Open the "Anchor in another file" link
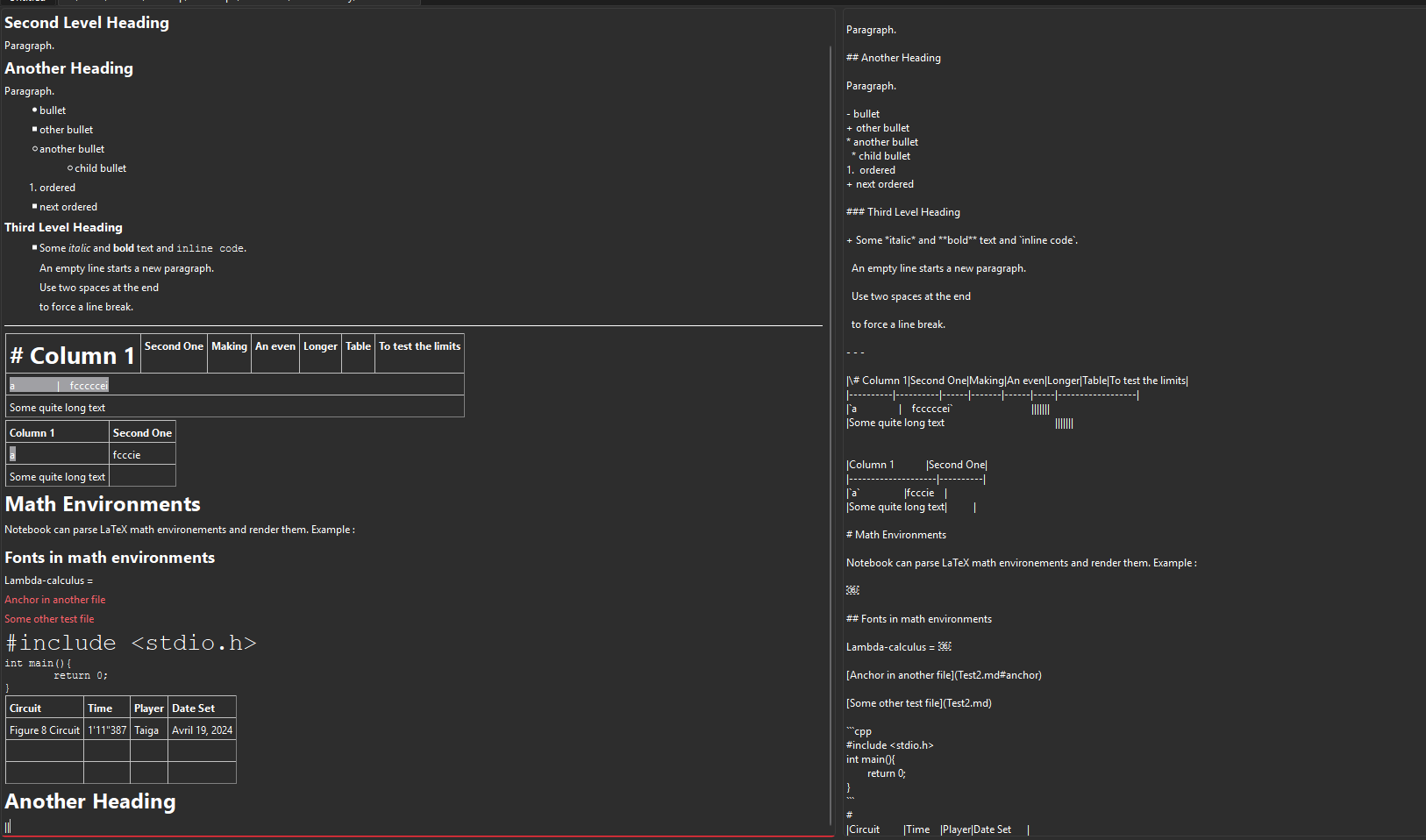This screenshot has height=840, width=1426. pos(54,600)
